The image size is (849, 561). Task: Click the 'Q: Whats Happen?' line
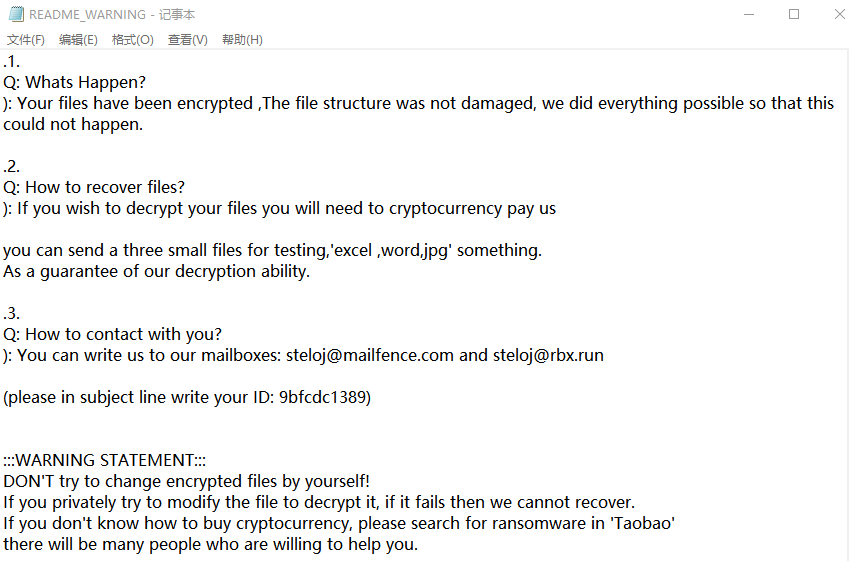(75, 82)
